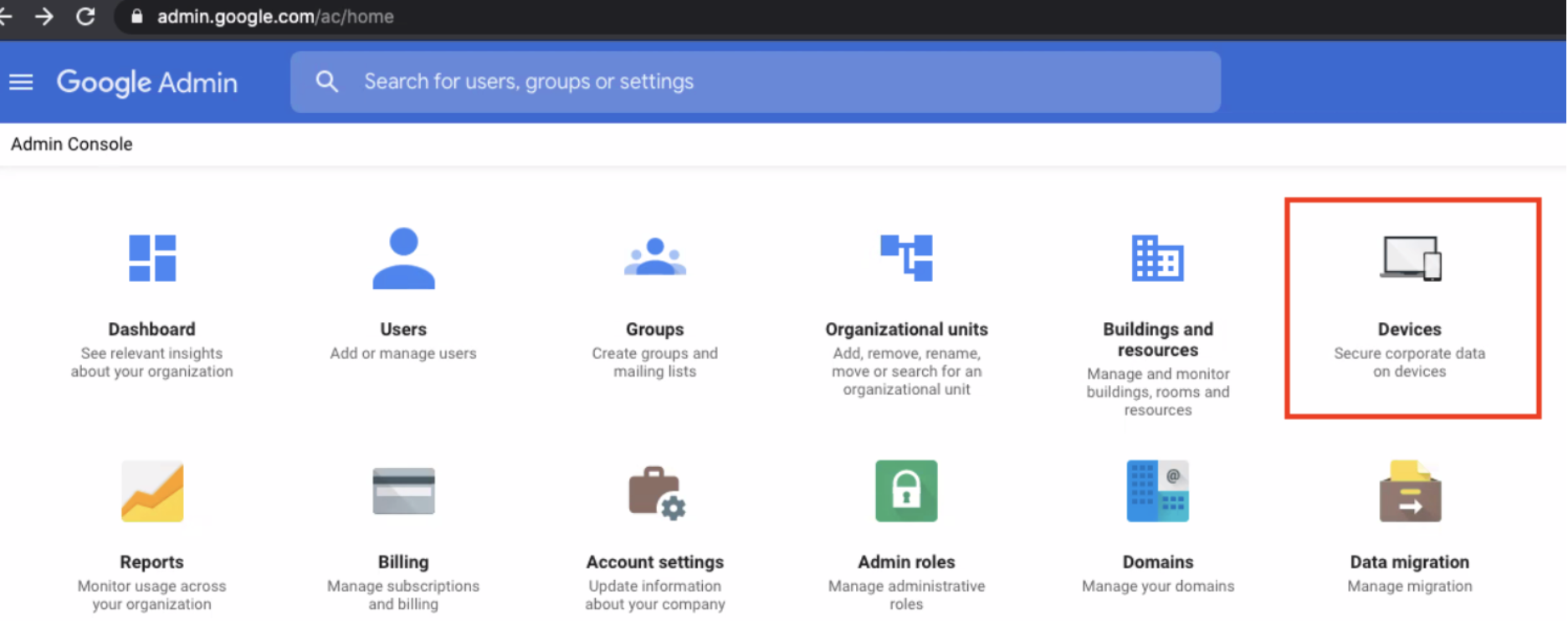The height and width of the screenshot is (621, 1568).
Task: Click the admin.google.com address bar URL
Action: tap(275, 17)
